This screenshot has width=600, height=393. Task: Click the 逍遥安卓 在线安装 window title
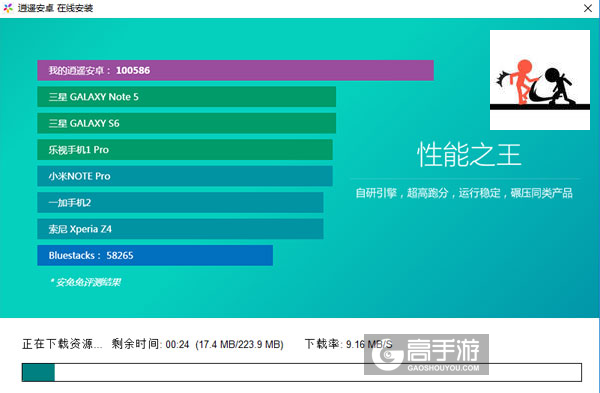[55, 8]
